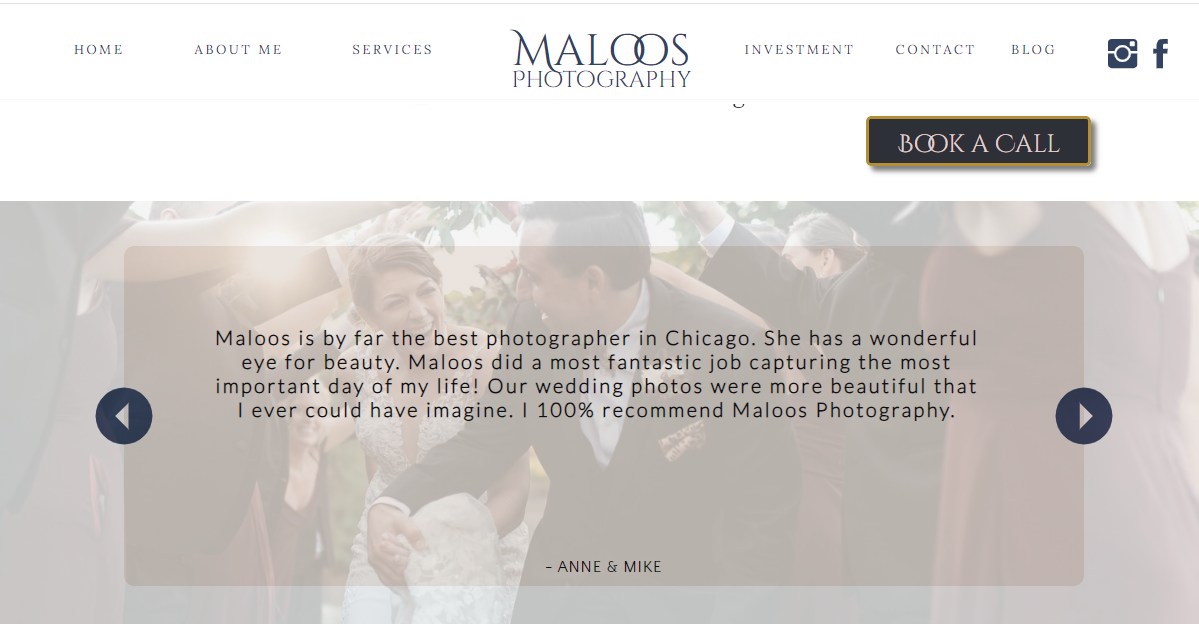Open the Instagram profile icon
The image size is (1199, 639).
1122,54
